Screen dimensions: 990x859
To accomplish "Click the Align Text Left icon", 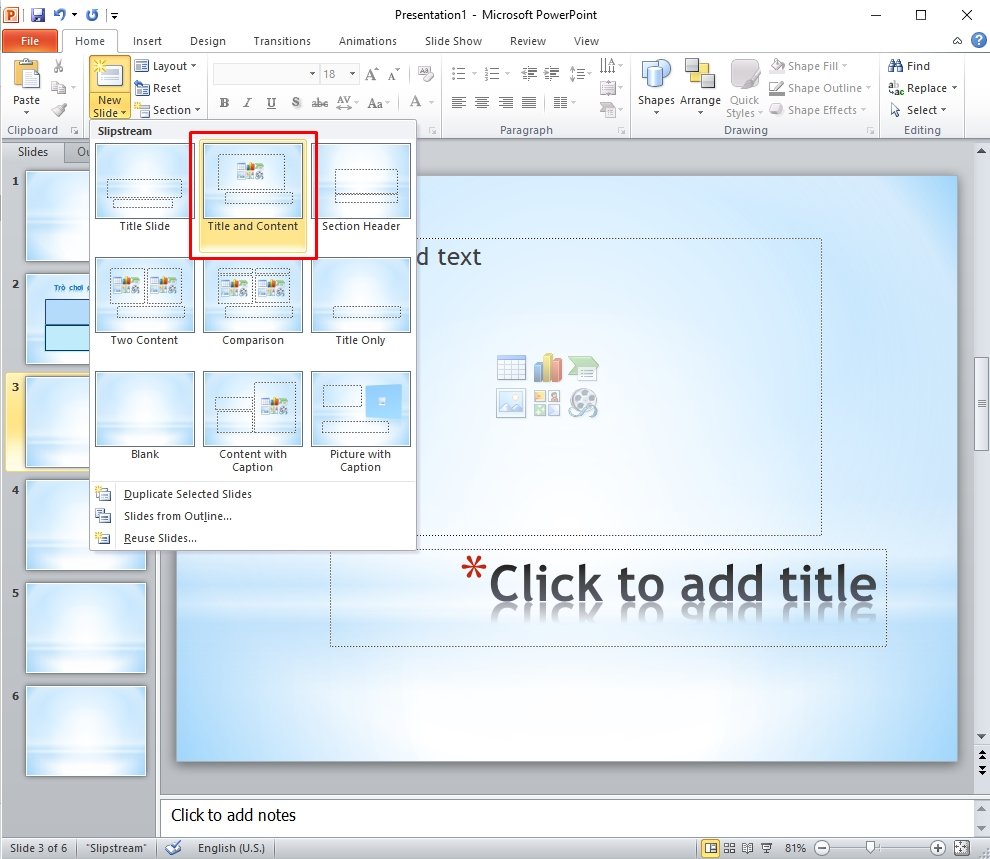I will (x=459, y=102).
